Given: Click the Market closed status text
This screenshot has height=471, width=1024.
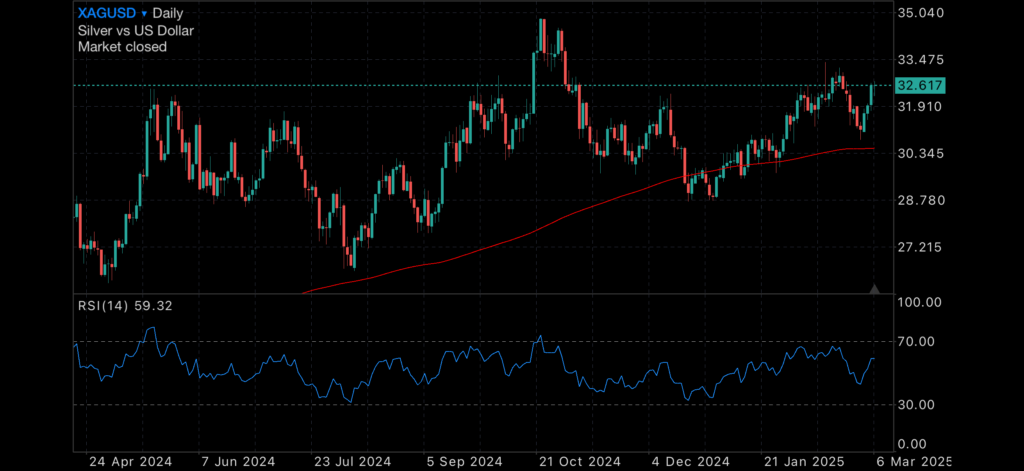Looking at the screenshot, I should click(122, 47).
